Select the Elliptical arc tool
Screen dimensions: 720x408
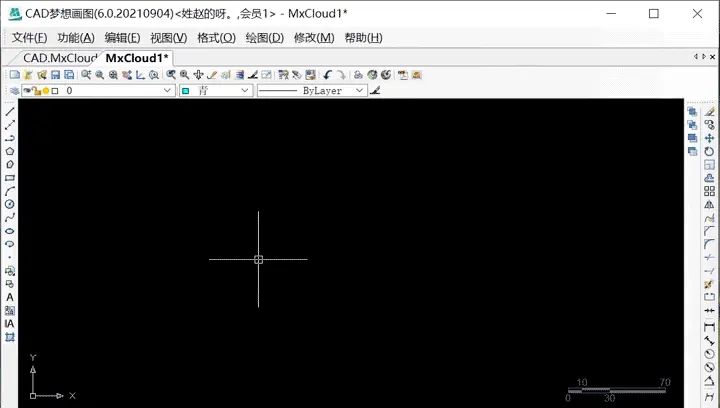point(10,244)
